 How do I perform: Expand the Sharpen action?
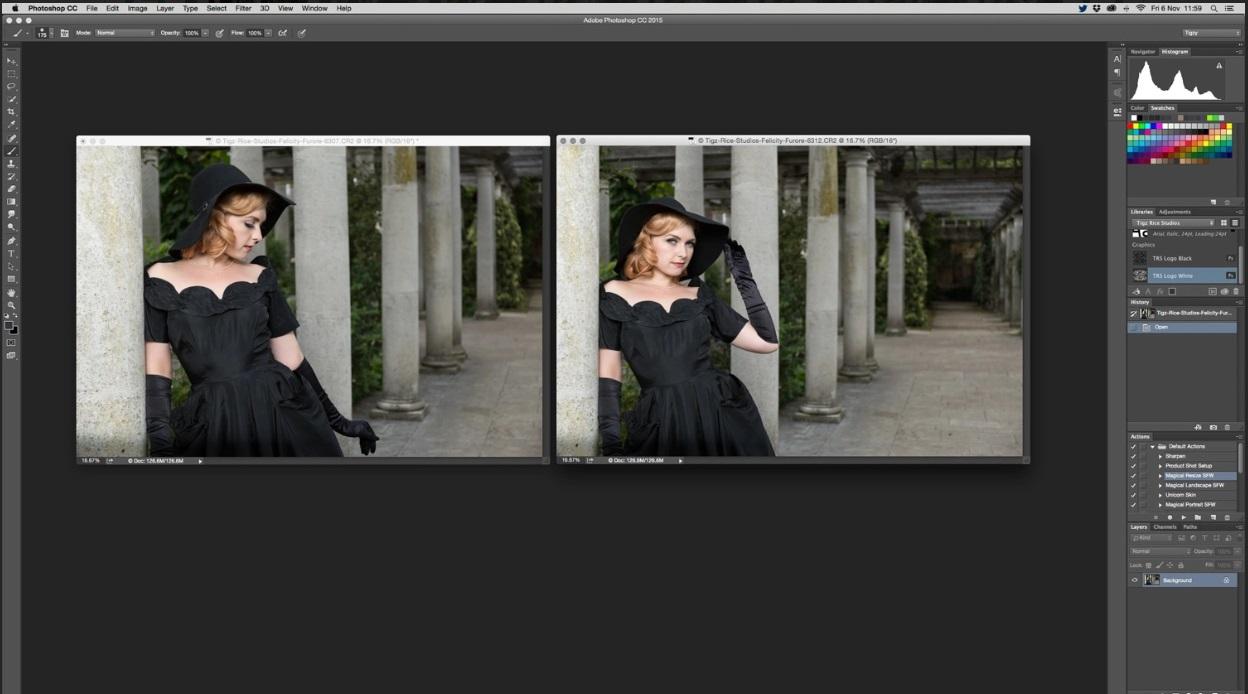coord(1161,456)
